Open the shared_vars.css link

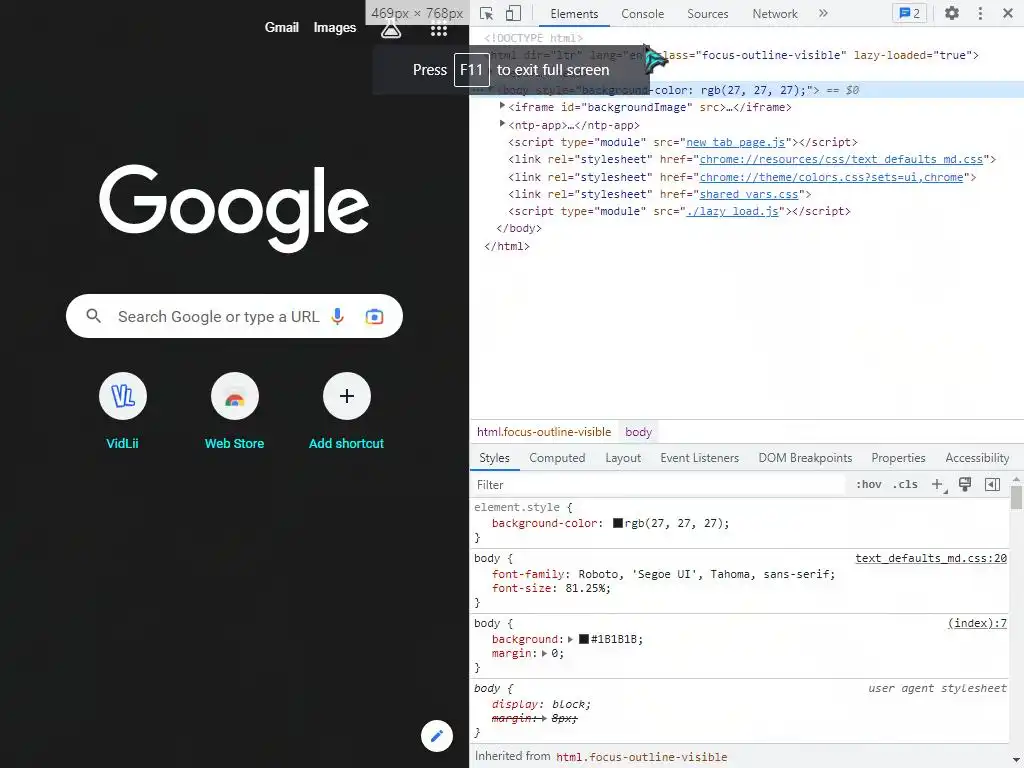tap(749, 194)
